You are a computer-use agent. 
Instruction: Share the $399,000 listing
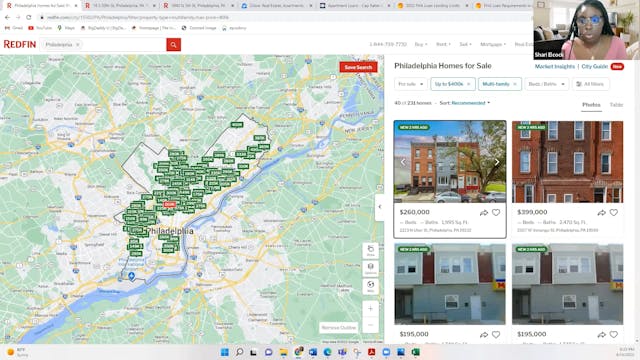[x=602, y=213]
